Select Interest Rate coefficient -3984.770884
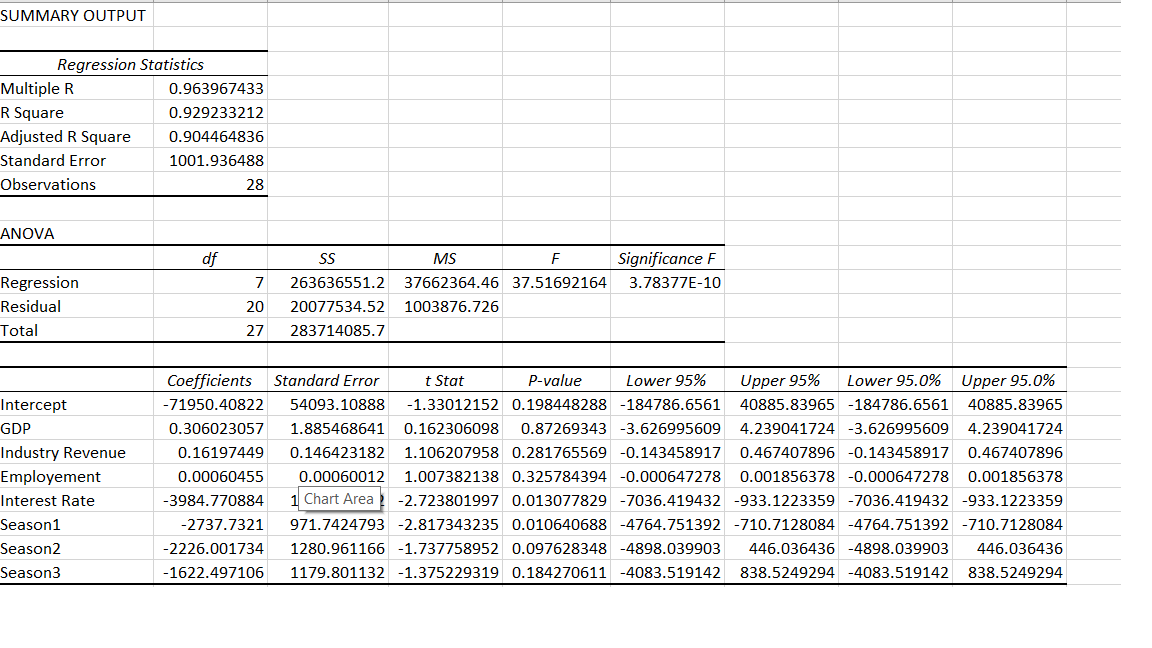 click(211, 500)
